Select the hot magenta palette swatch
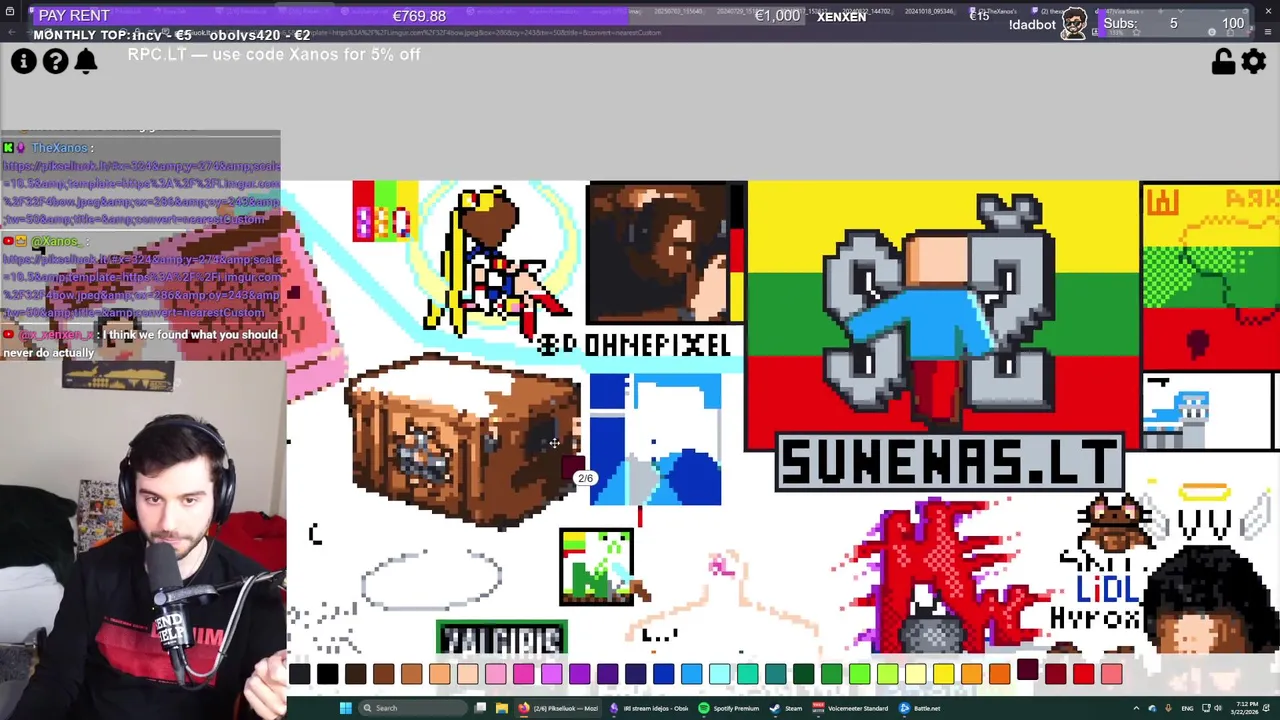This screenshot has height=720, width=1280. 523,675
